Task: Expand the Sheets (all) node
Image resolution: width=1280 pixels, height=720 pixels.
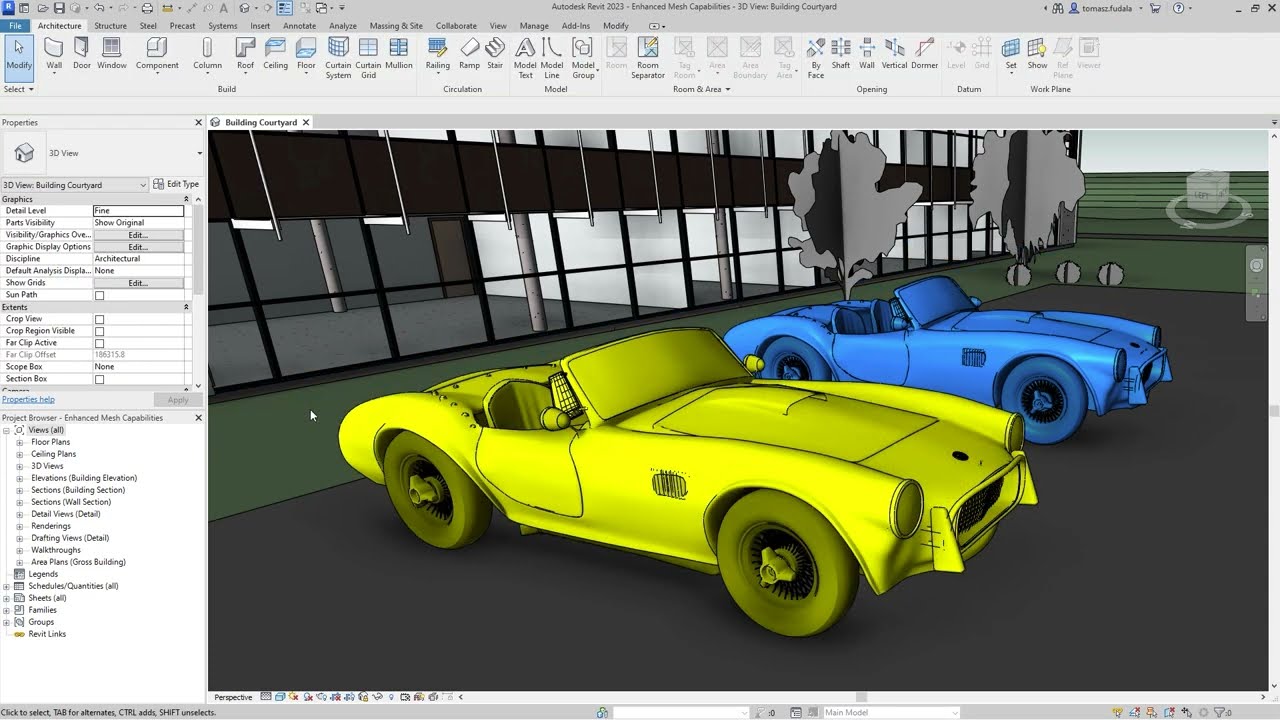Action: [6, 598]
